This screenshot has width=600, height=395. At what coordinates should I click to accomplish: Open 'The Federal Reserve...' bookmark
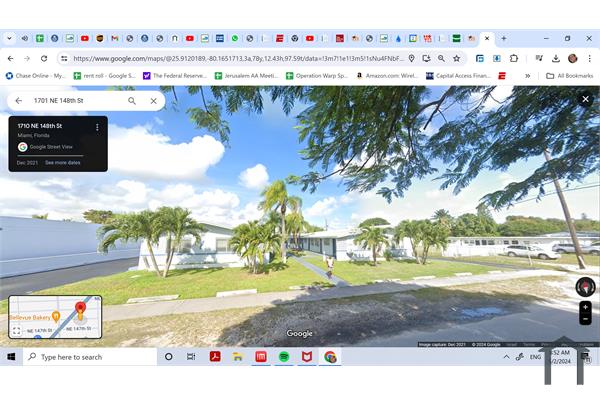pyautogui.click(x=174, y=76)
